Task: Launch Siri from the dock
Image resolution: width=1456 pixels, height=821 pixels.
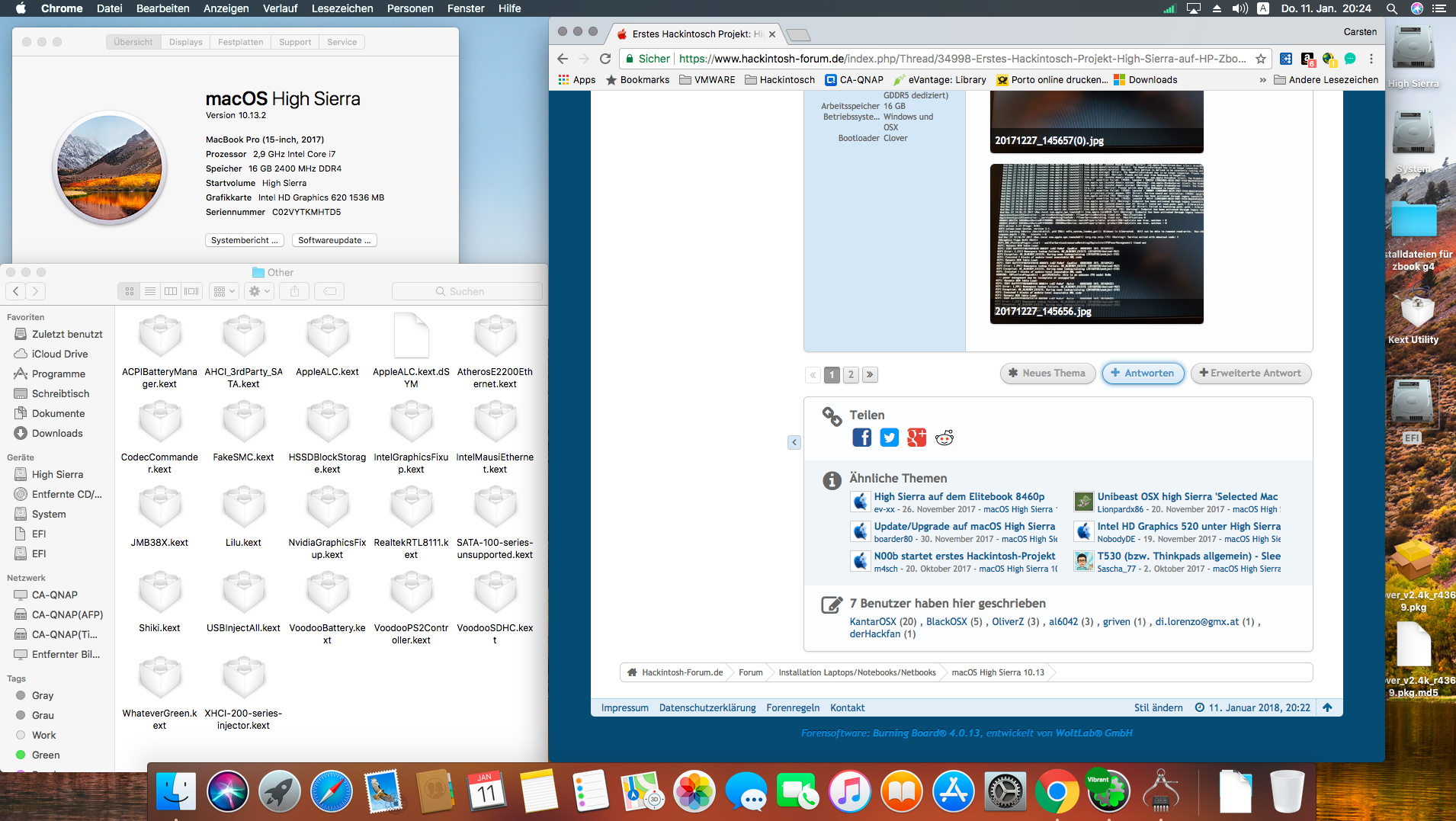Action: [x=228, y=791]
